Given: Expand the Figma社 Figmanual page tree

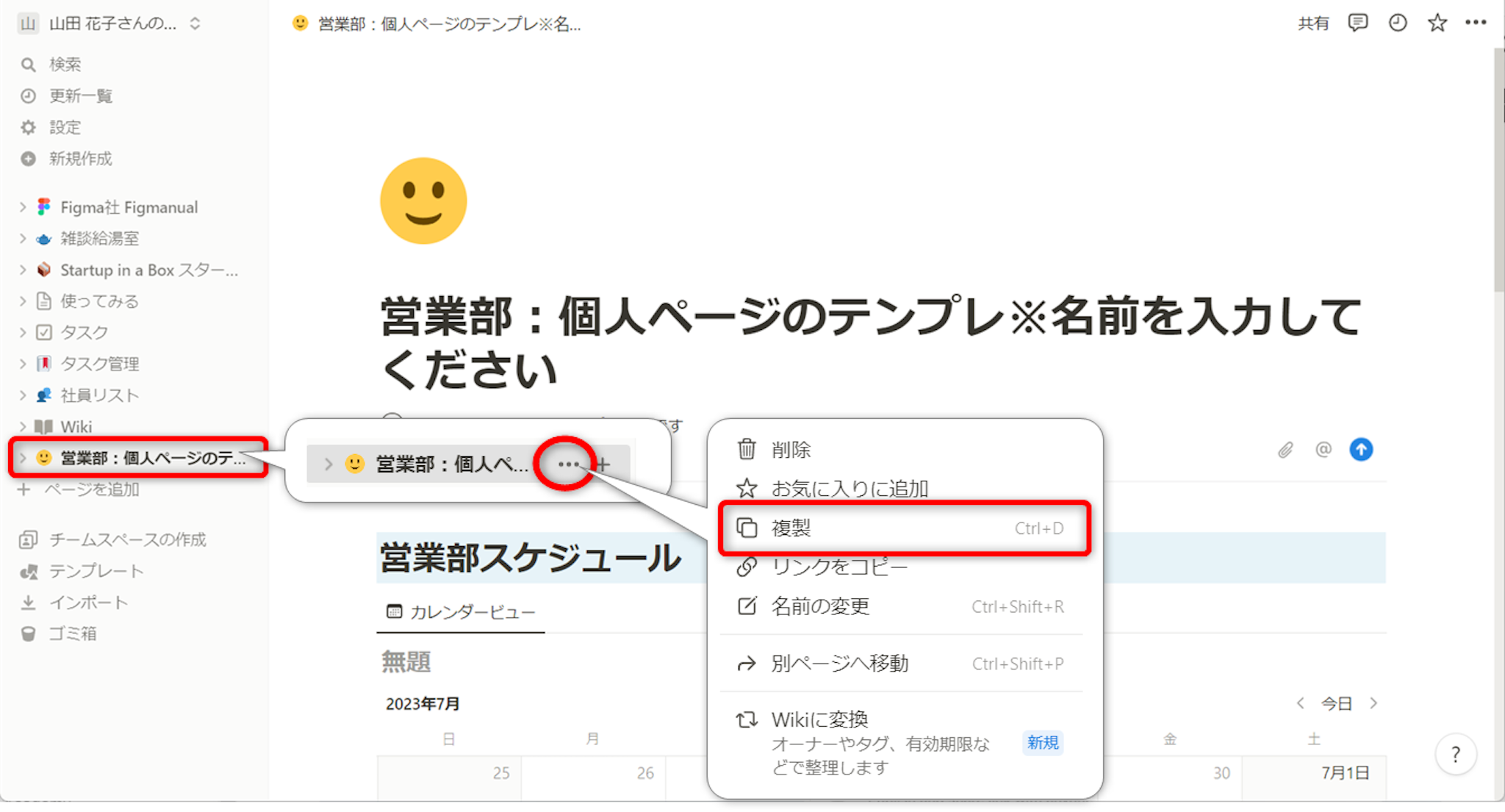Looking at the screenshot, I should pos(23,207).
